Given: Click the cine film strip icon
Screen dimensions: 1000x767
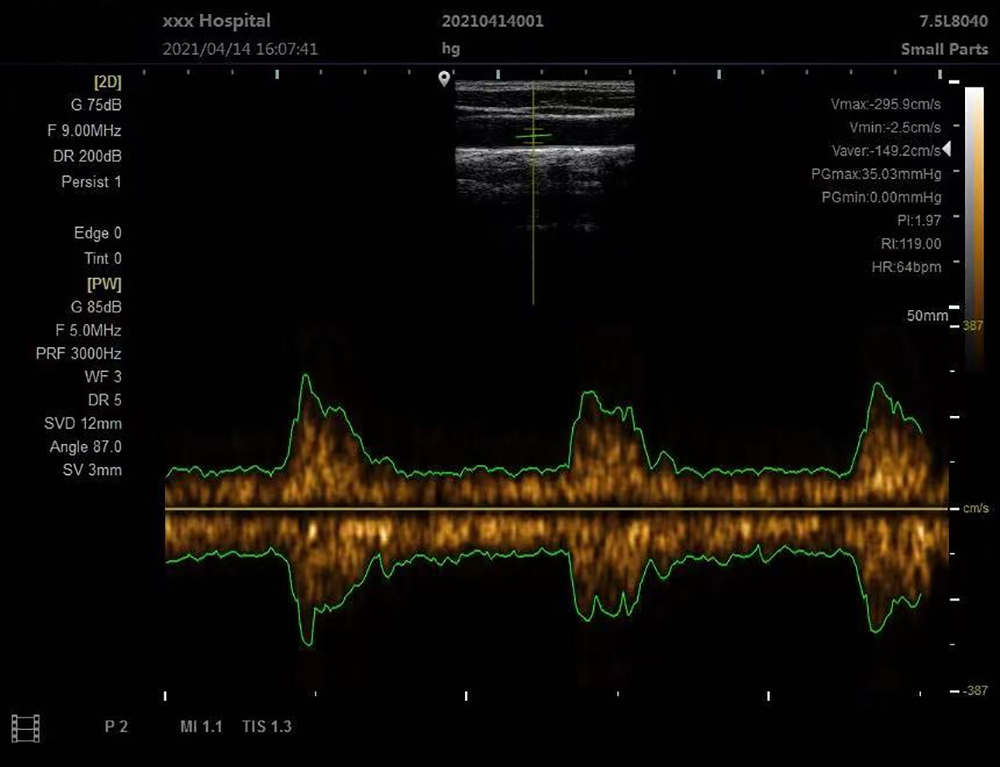Looking at the screenshot, I should 24,727.
